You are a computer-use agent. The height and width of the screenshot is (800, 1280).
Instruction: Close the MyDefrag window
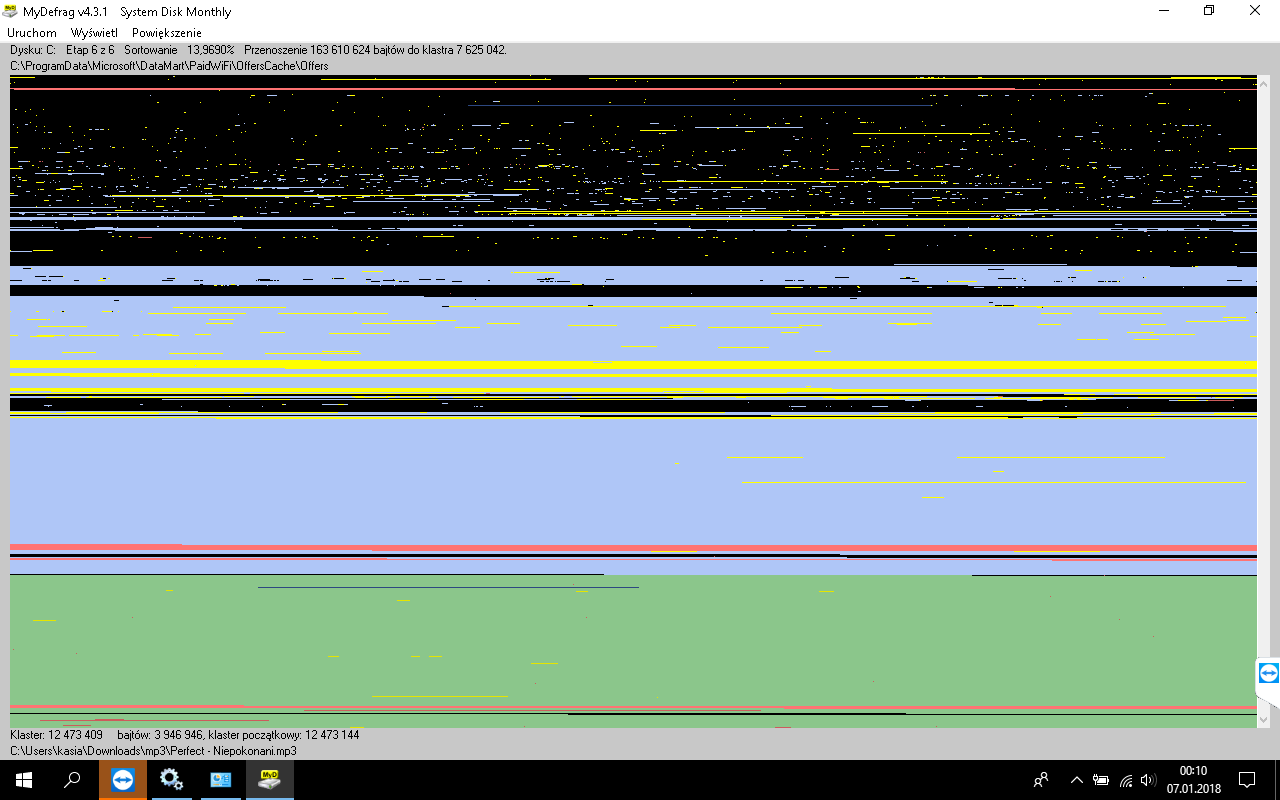click(1255, 11)
